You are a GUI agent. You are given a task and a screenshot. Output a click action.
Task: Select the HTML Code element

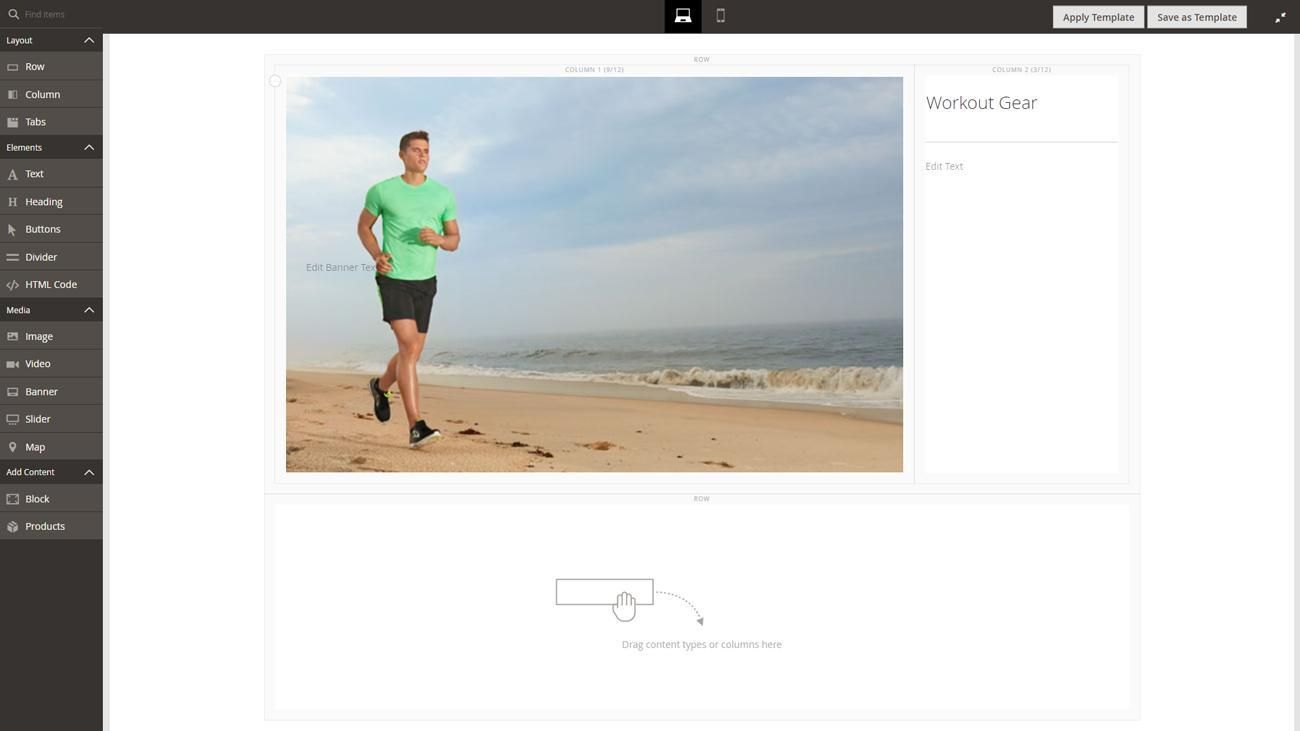[50, 284]
